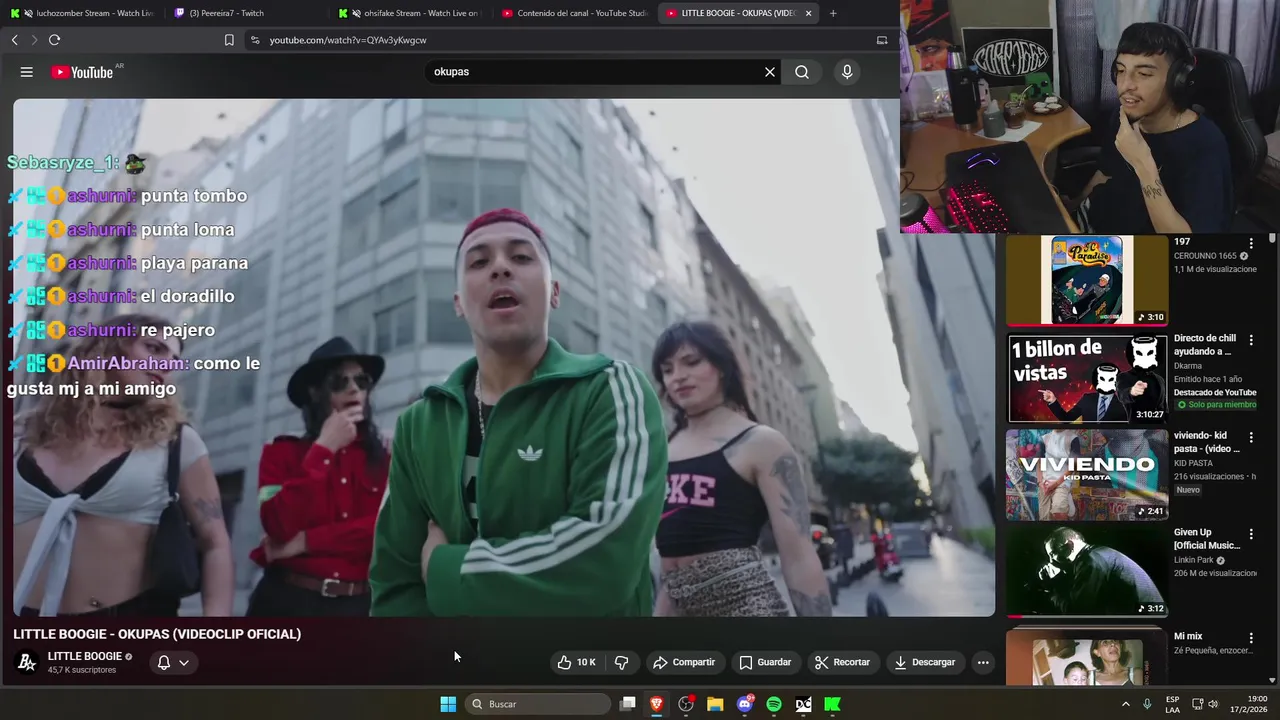The height and width of the screenshot is (720, 1280).
Task: Click the youtube.com address bar URL
Action: point(348,40)
